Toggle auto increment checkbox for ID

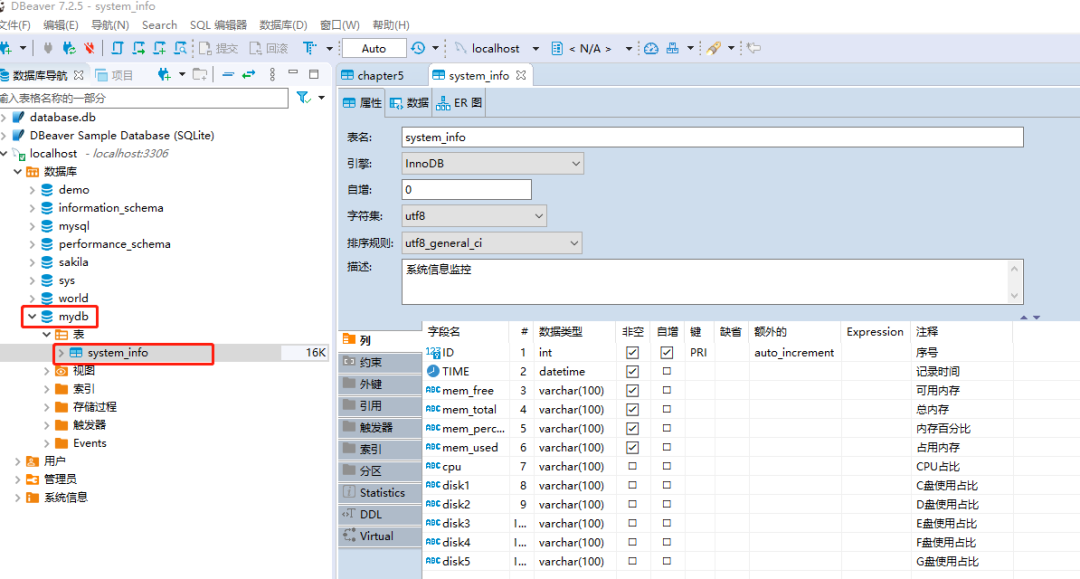667,352
